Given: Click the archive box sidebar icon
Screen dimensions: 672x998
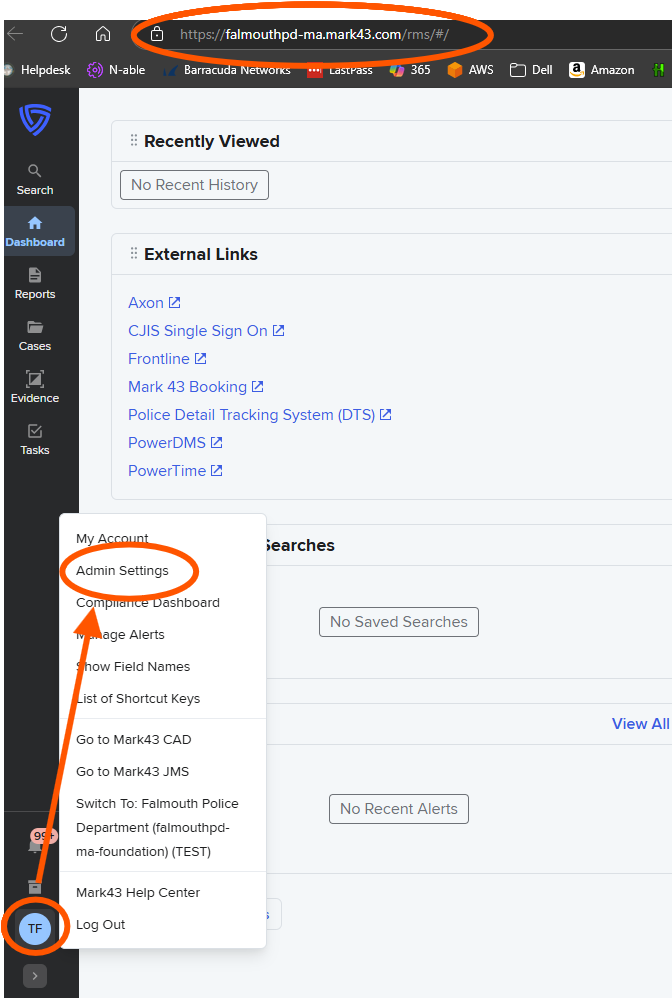Looking at the screenshot, I should (35, 886).
